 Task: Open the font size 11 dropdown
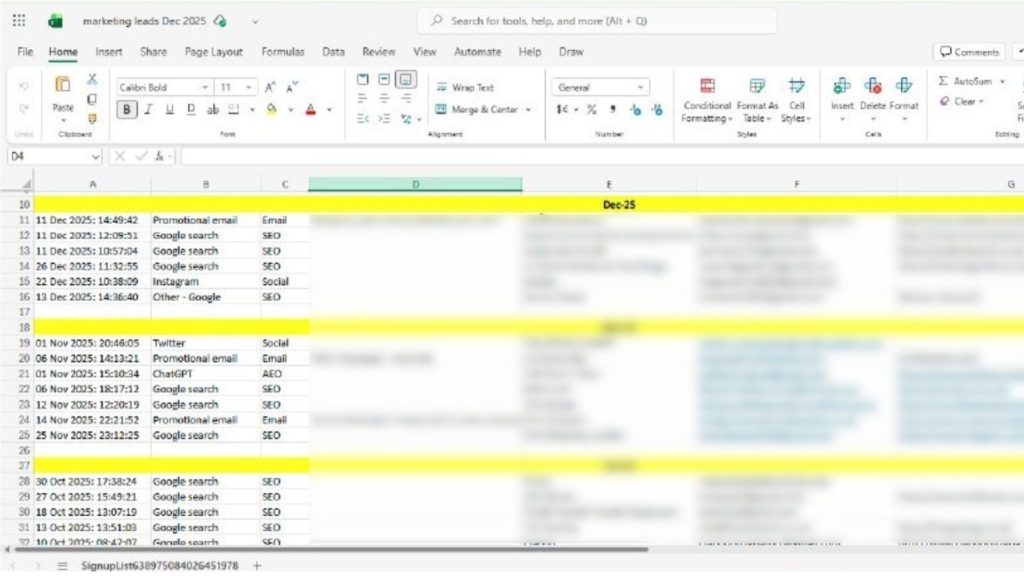249,88
